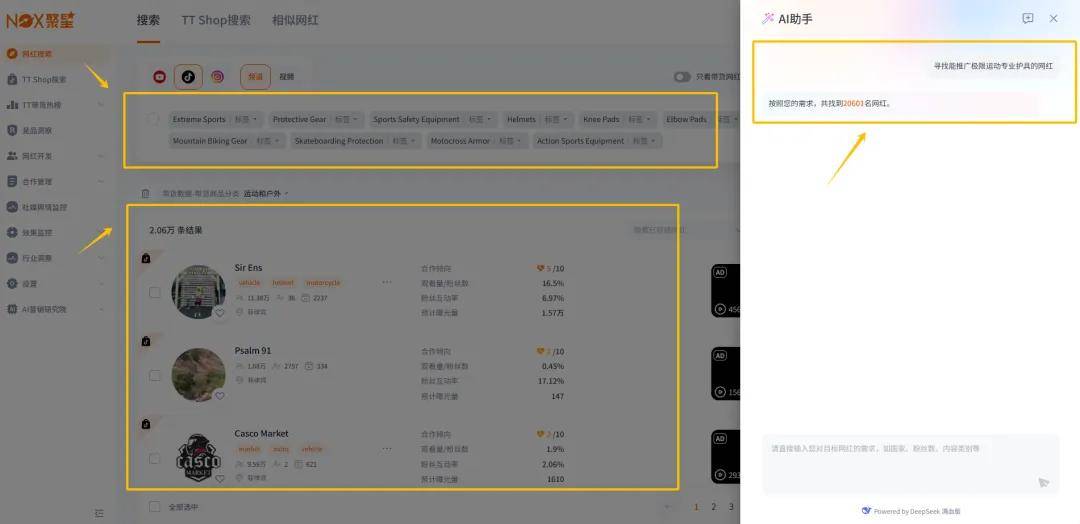The height and width of the screenshot is (524, 1080).
Task: Click the send icon in AI assistant
Action: point(1043,482)
